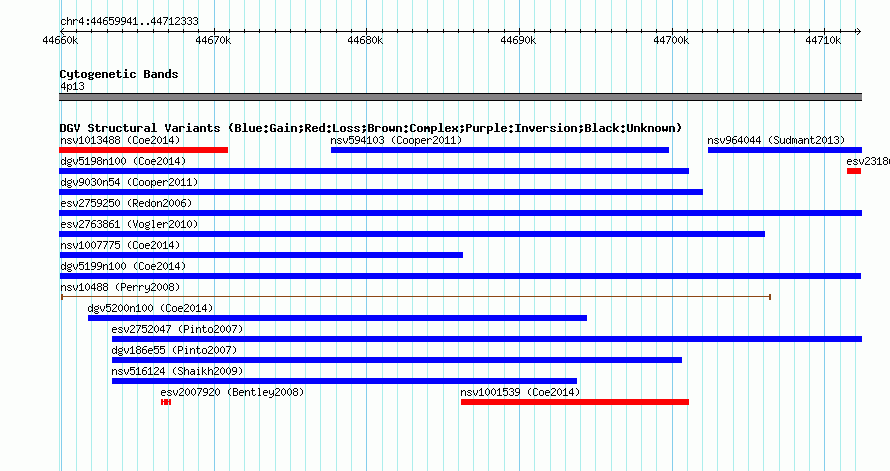Screen dimensions: 890x471
Task: Click the Cytogenetic Bands track title
Action: coord(119,74)
